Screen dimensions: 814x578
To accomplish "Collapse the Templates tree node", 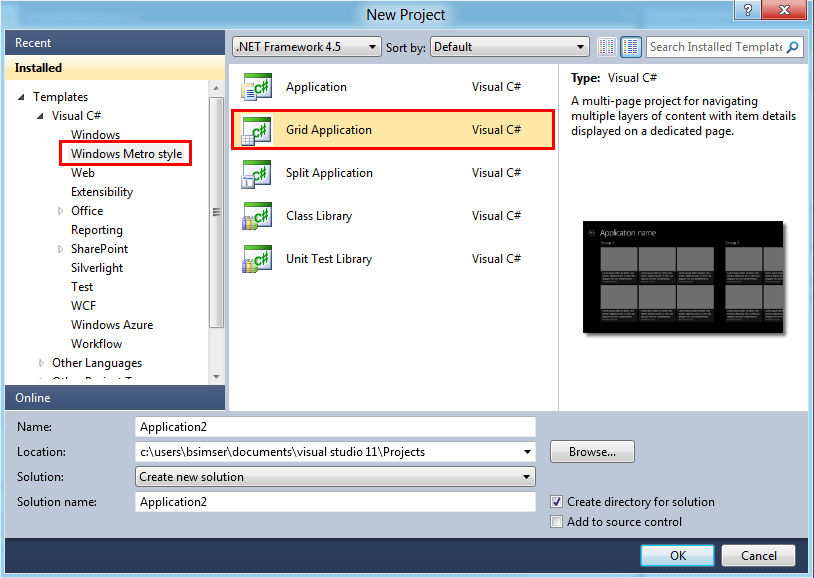I will [x=21, y=97].
